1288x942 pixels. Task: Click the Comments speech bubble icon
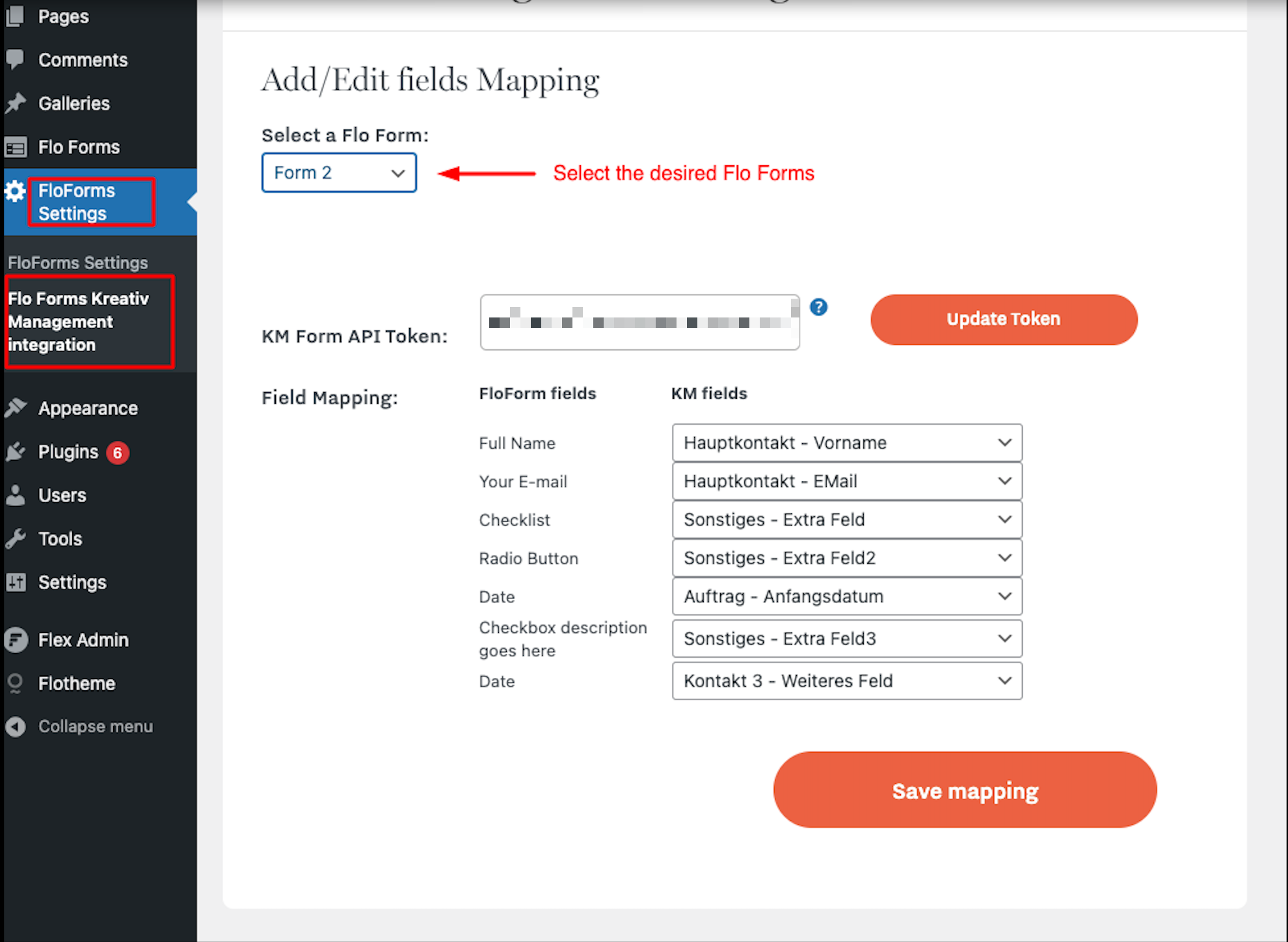tap(15, 59)
